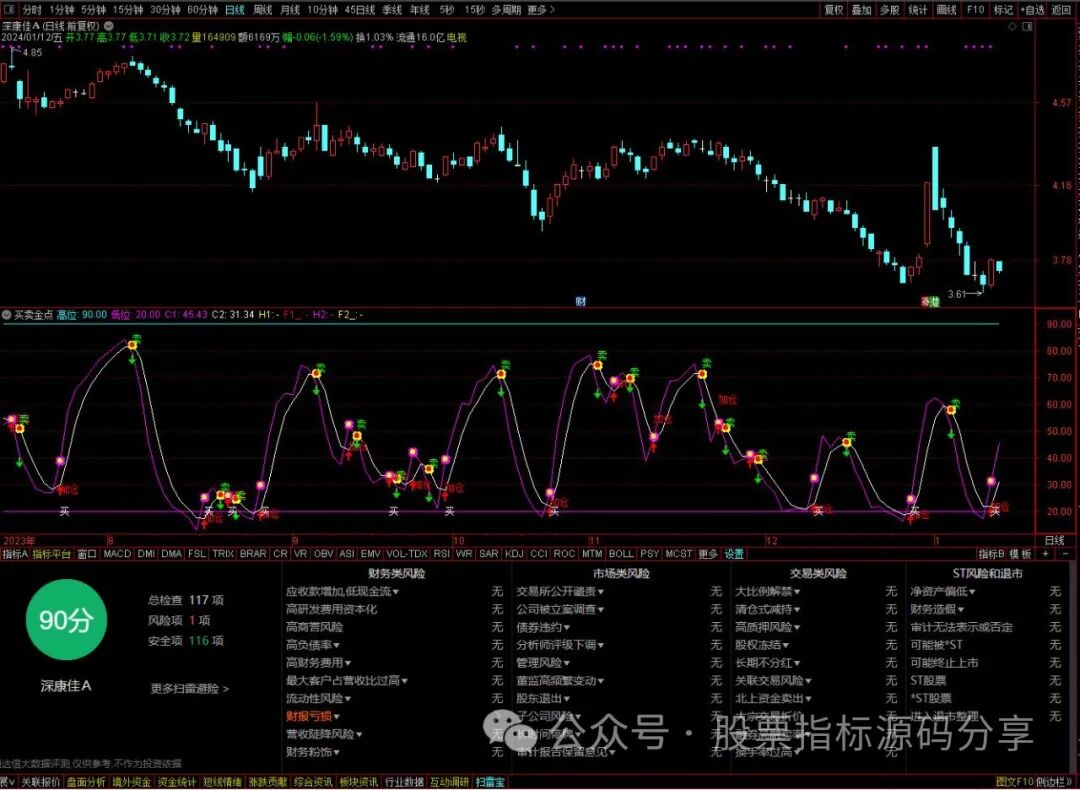
Task: Click the 标记 mark button
Action: pyautogui.click(x=1004, y=10)
